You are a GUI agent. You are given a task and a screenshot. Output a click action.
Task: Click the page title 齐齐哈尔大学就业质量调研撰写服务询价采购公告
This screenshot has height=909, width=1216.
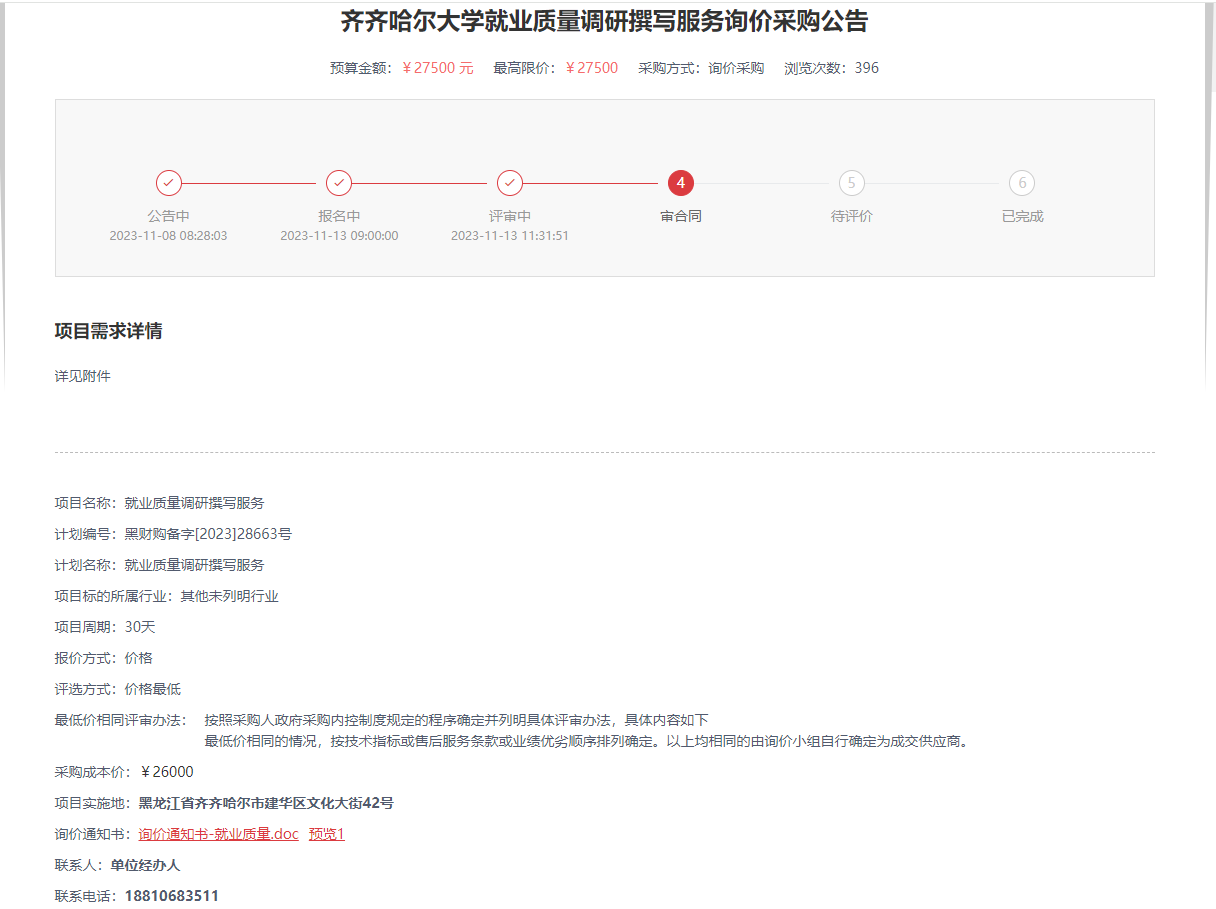pos(604,21)
